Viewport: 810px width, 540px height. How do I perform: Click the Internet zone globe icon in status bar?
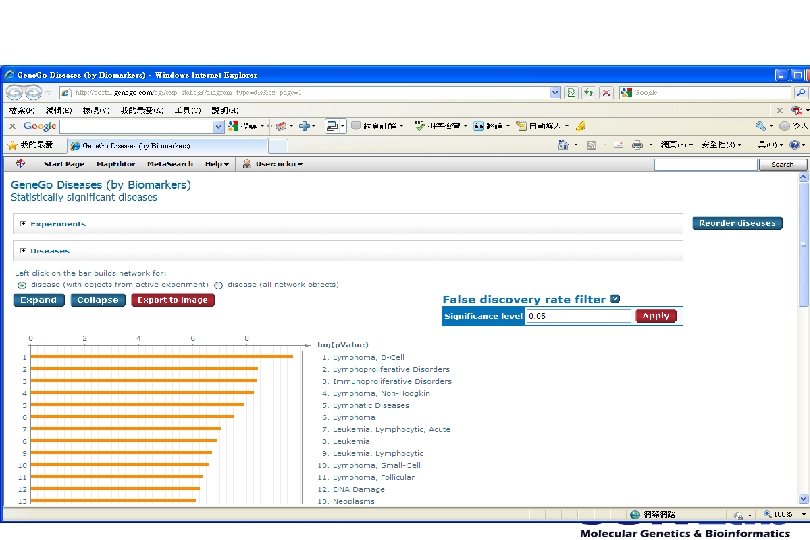click(635, 514)
